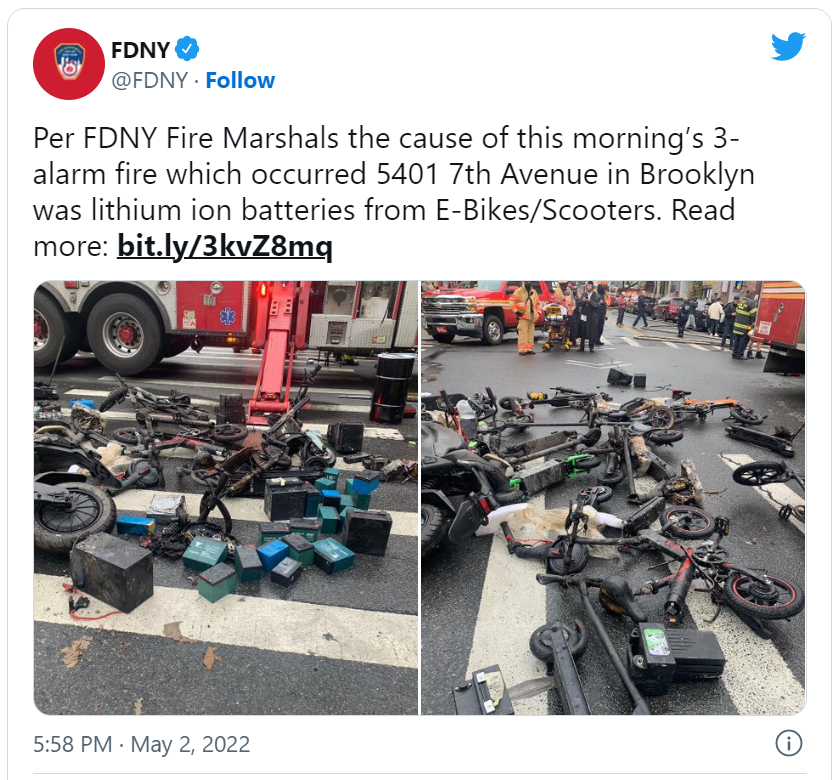
Task: Open the right photo of burned scooters
Action: click(613, 498)
